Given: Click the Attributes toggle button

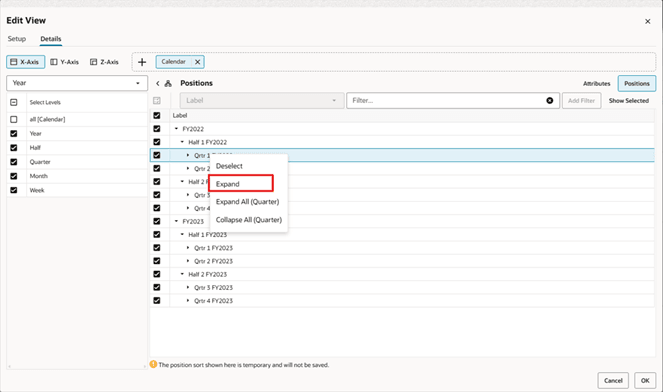Looking at the screenshot, I should click(x=596, y=84).
